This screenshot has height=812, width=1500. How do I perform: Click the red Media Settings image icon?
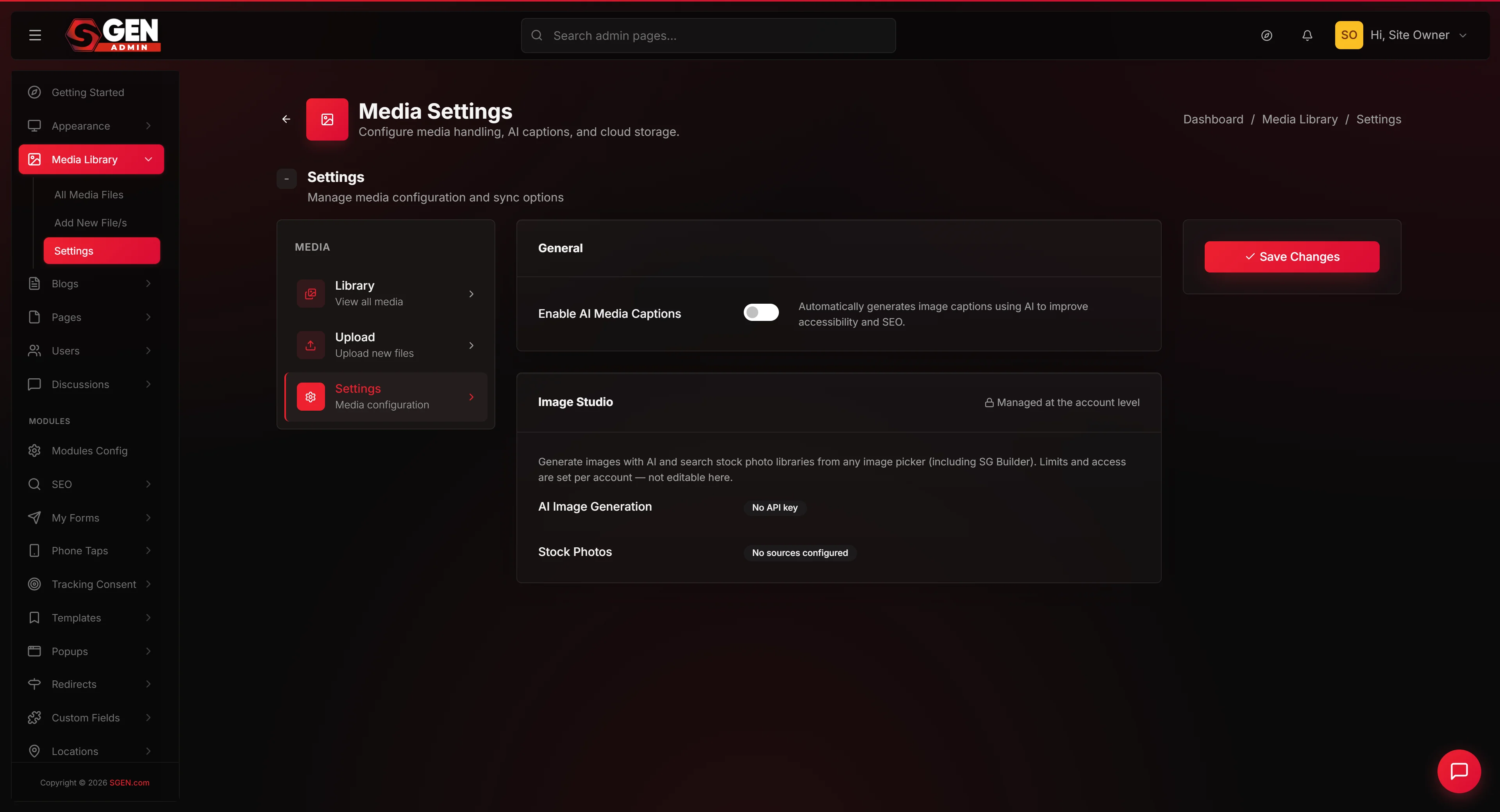coord(327,119)
